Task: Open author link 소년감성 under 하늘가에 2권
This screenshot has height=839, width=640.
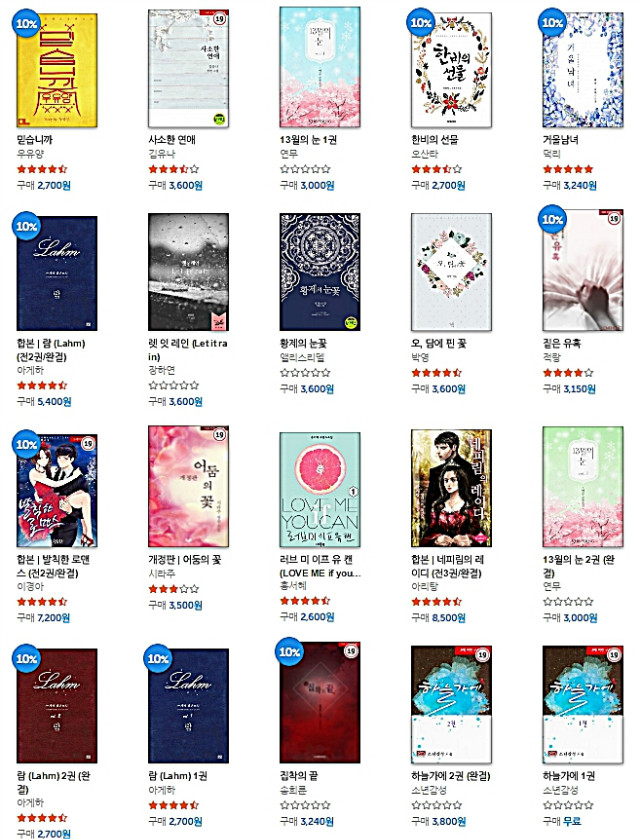Action: (x=429, y=790)
